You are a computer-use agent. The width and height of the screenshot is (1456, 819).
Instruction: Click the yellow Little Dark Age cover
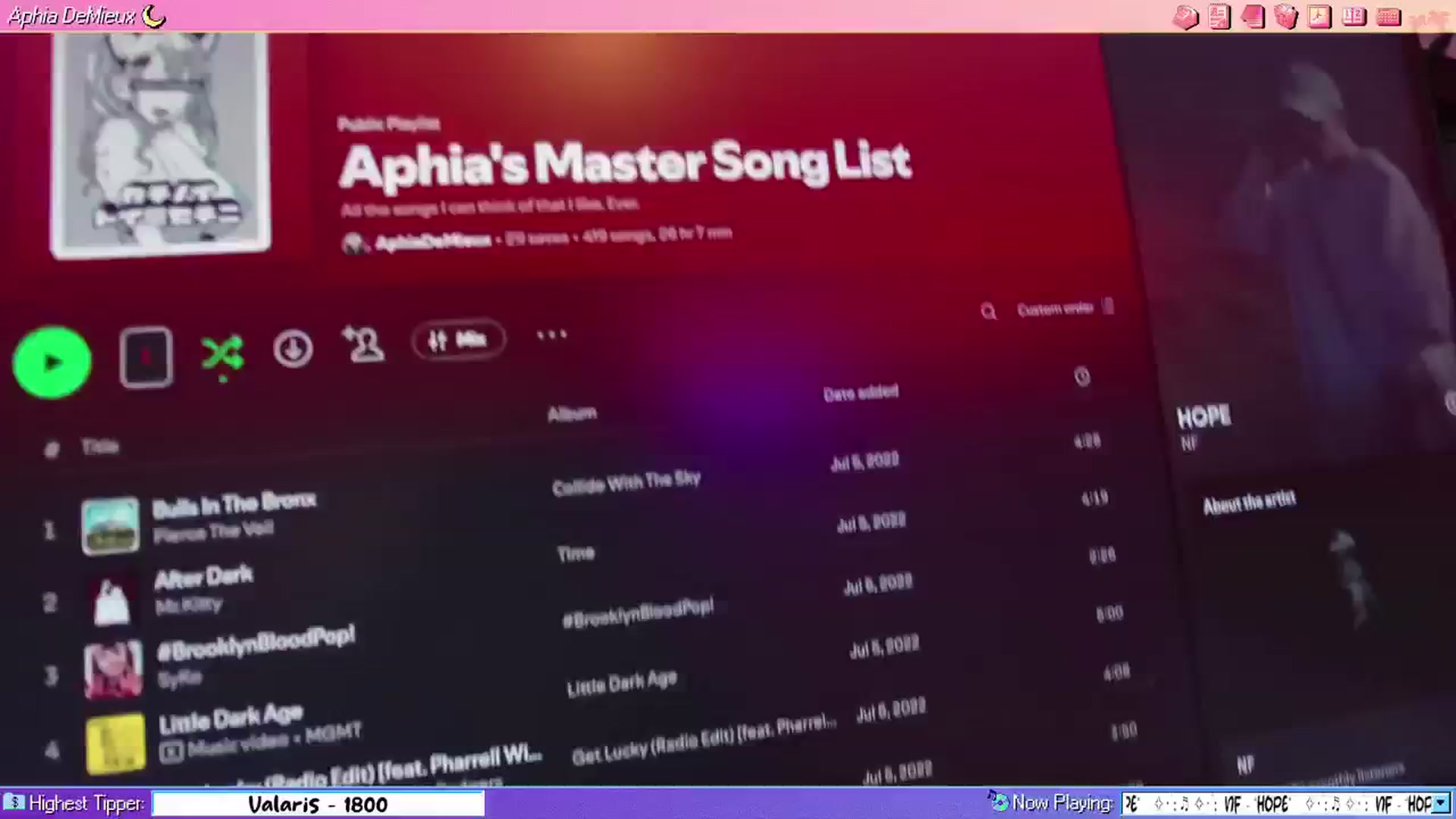pyautogui.click(x=115, y=743)
